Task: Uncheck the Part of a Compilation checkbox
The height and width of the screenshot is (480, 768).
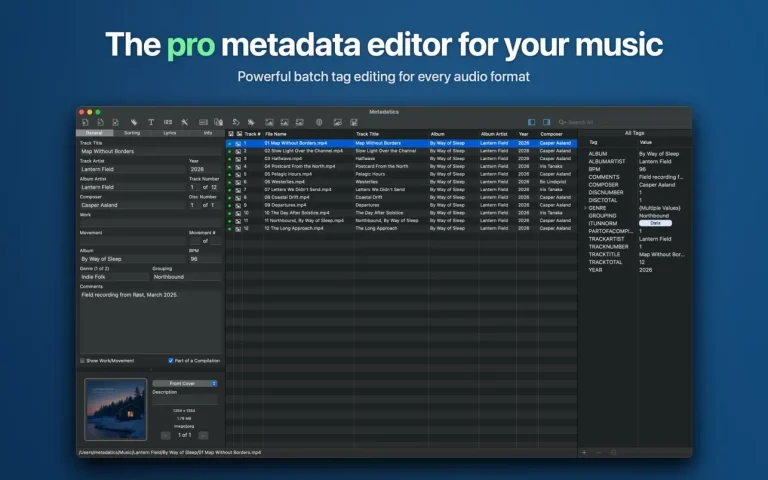Action: point(170,360)
